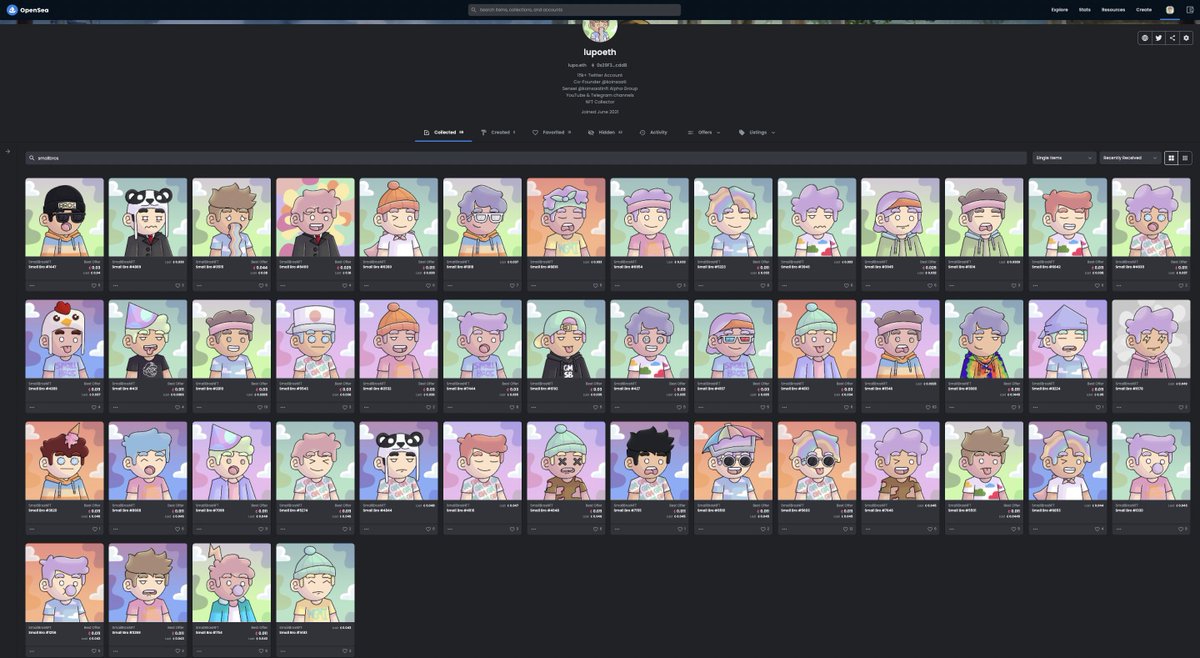Image resolution: width=1200 pixels, height=658 pixels.
Task: Favorite the panda hat black suit card heart
Action: [x=177, y=285]
